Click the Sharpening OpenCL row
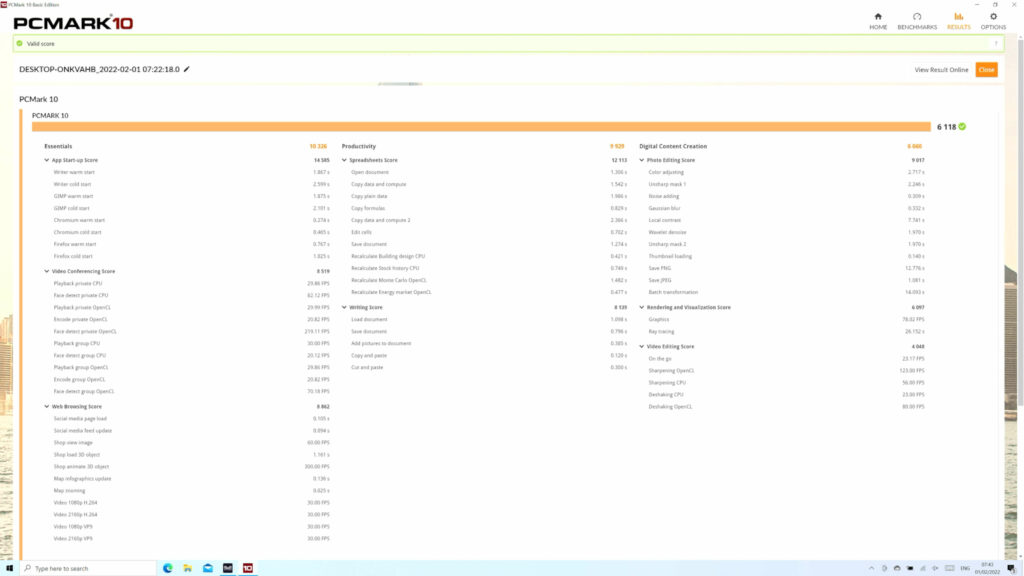 [786, 370]
